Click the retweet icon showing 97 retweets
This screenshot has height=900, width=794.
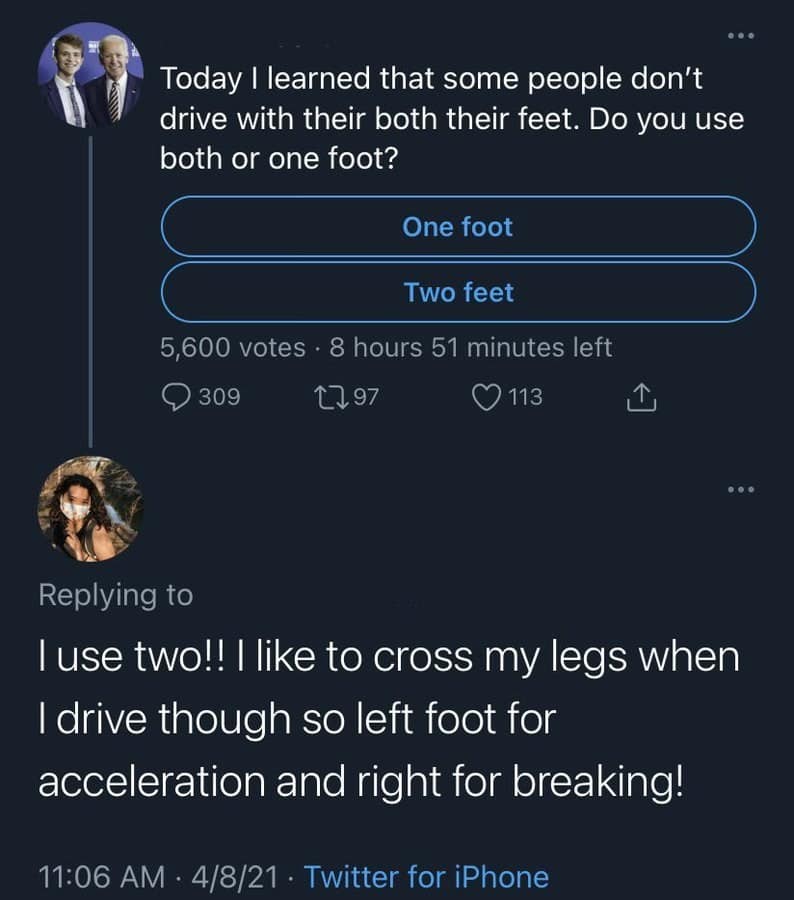[330, 398]
